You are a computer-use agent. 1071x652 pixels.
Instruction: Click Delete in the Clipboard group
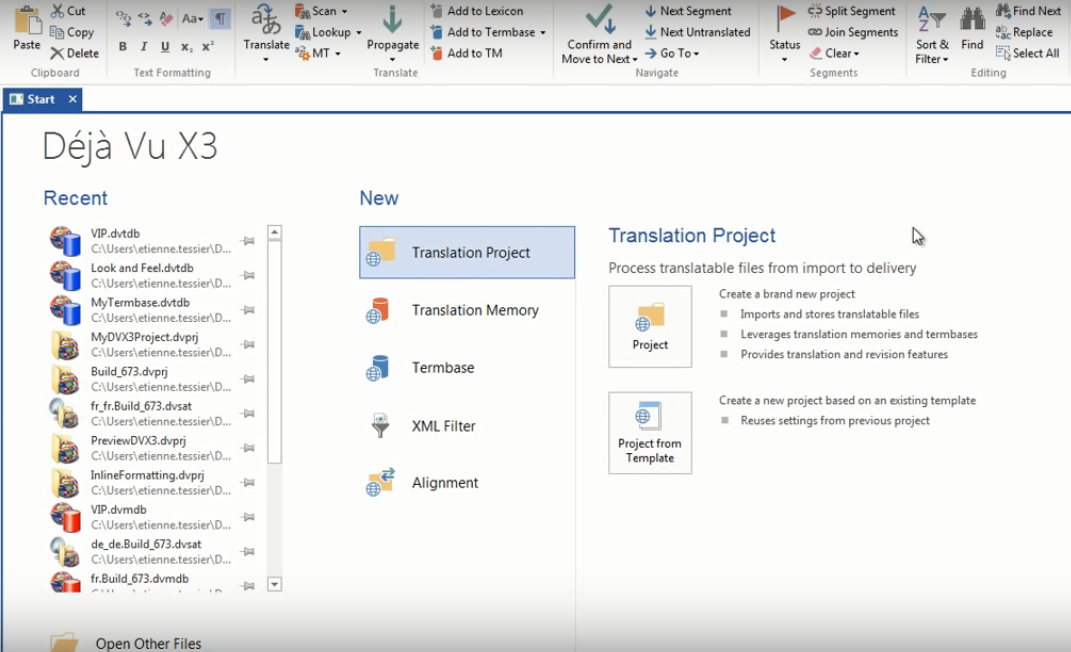coord(74,53)
